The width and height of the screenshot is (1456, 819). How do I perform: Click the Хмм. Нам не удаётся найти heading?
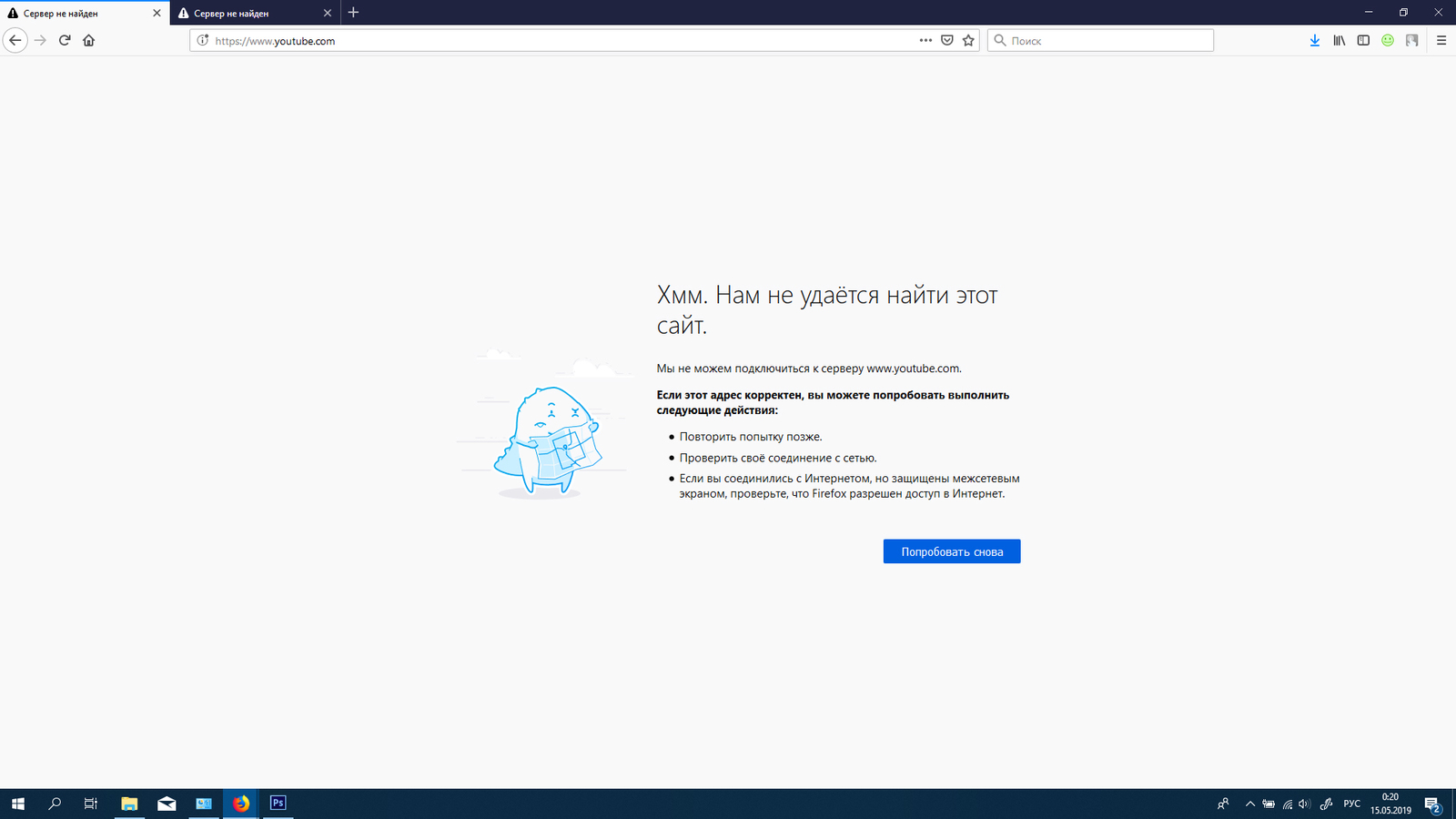[x=827, y=309]
